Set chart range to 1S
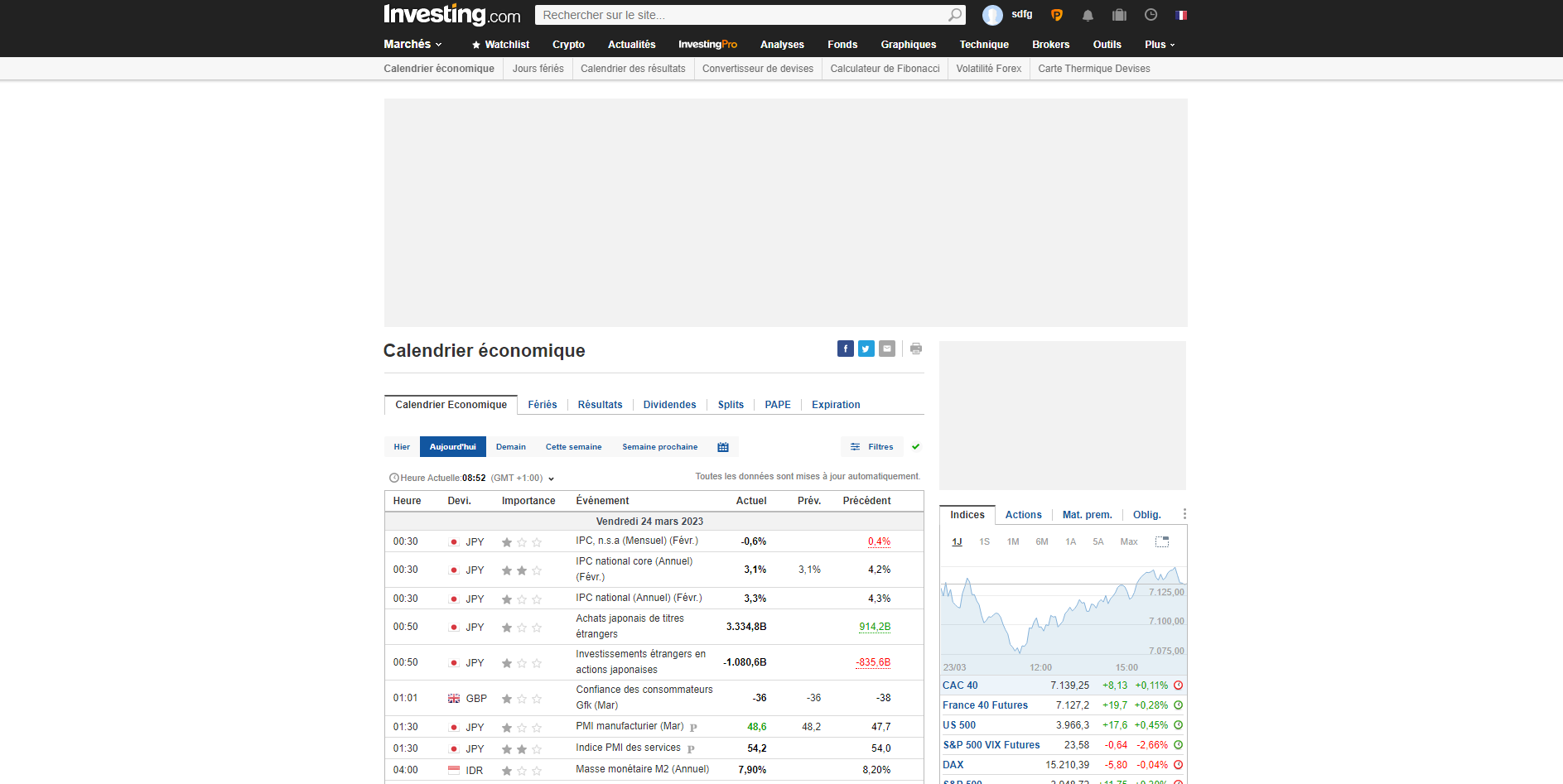This screenshot has width=1563, height=784. point(984,542)
